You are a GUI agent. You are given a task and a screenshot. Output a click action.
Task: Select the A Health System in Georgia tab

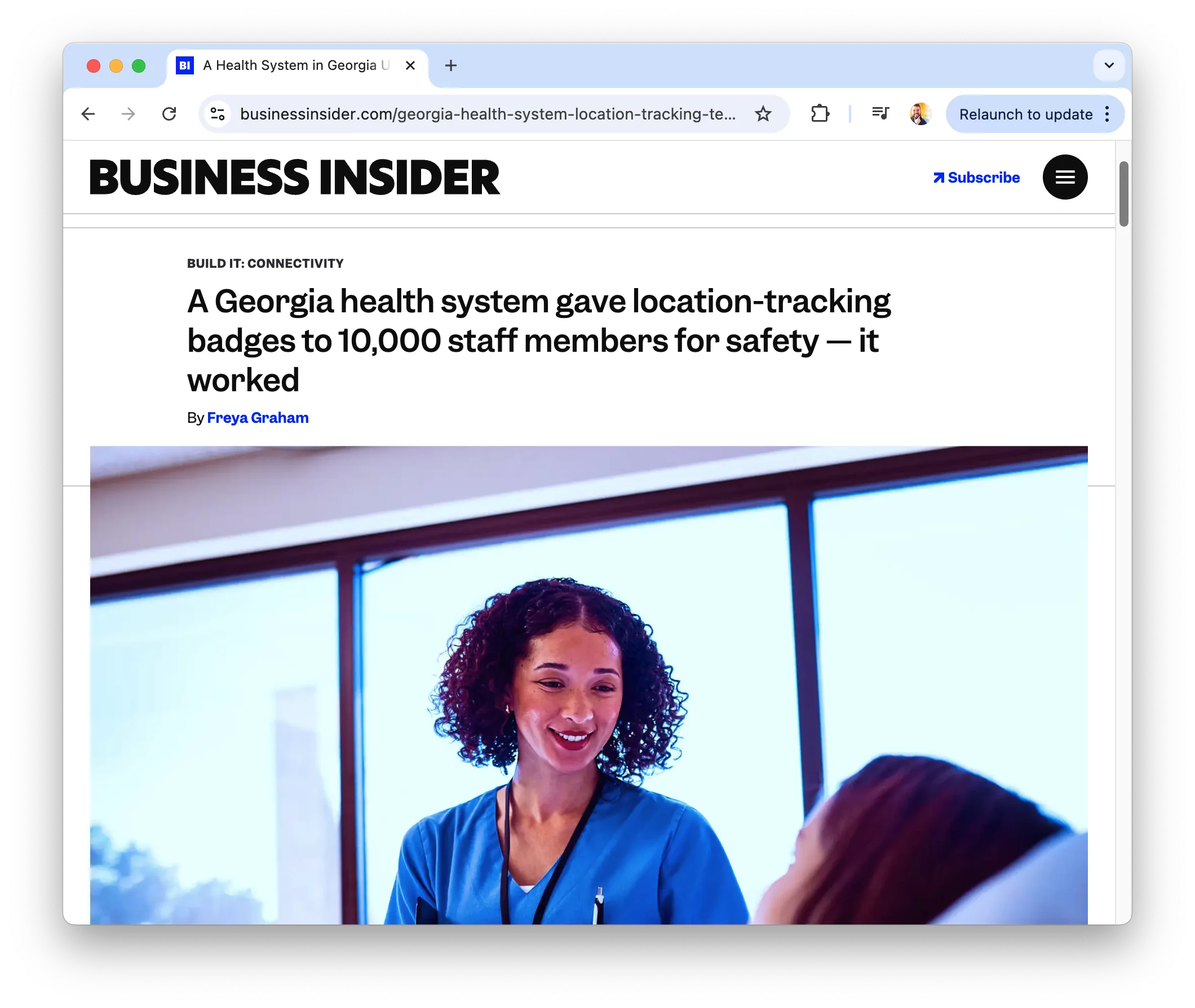(x=297, y=65)
